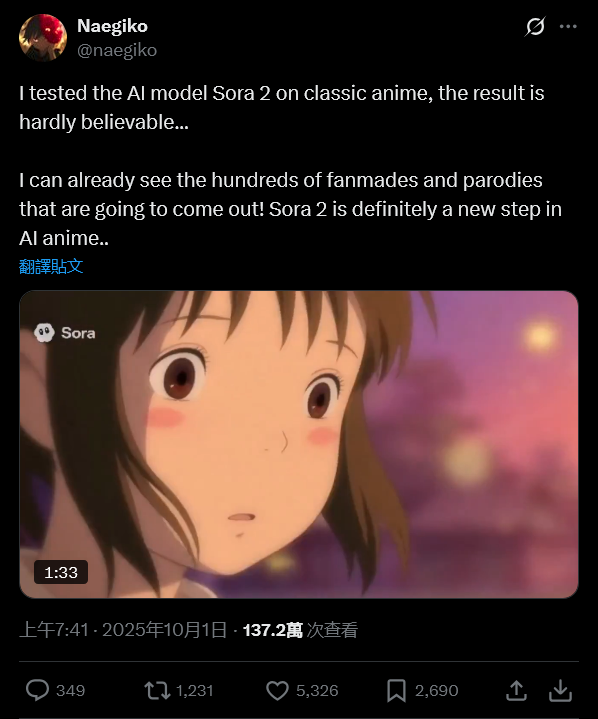Viewport: 598px width, 719px height.
Task: Click the Sora watermark logo in video
Action: tap(65, 332)
